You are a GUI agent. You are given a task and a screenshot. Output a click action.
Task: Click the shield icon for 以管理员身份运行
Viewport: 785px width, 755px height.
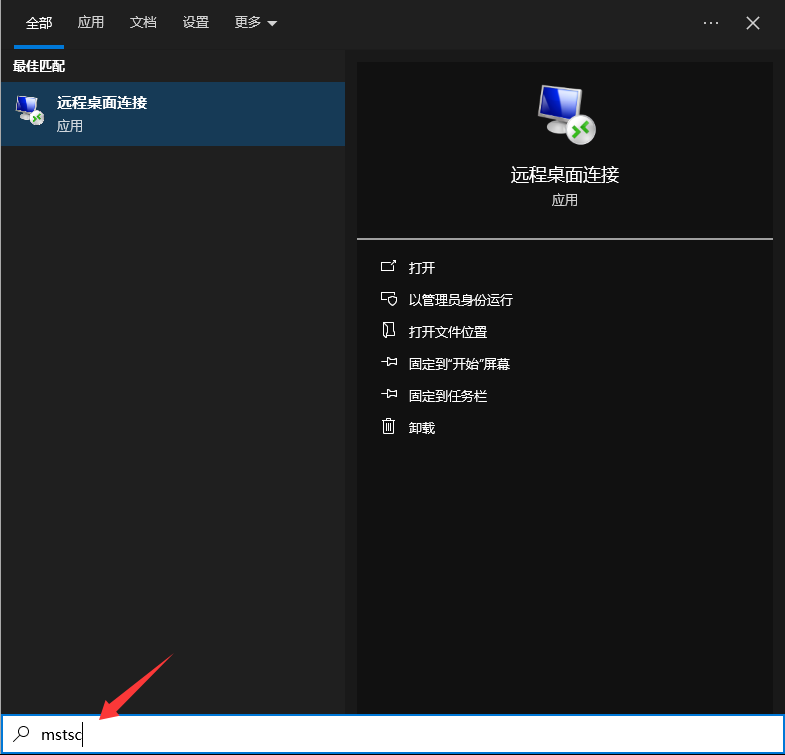(x=389, y=299)
